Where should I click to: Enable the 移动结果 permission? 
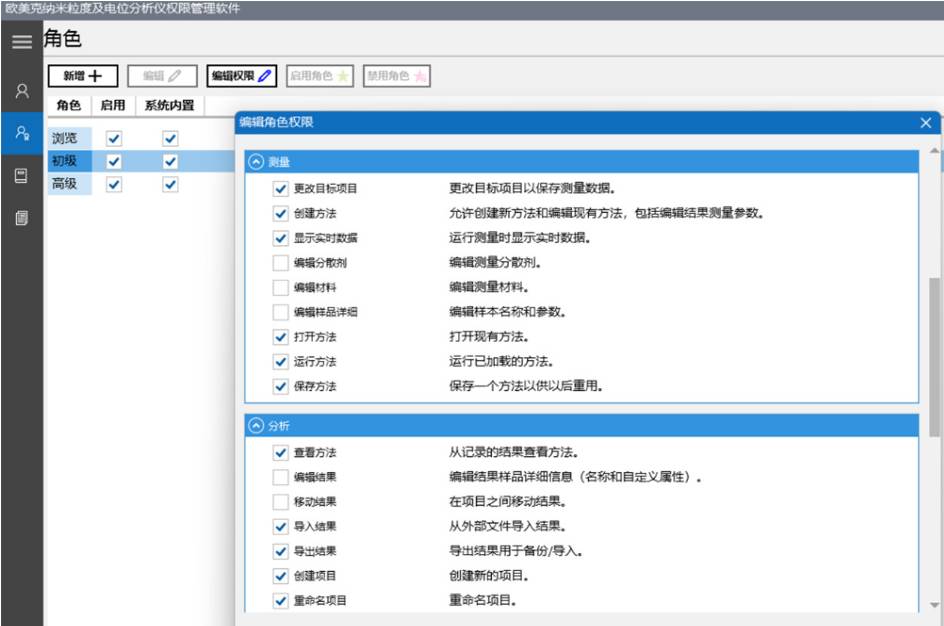[281, 501]
